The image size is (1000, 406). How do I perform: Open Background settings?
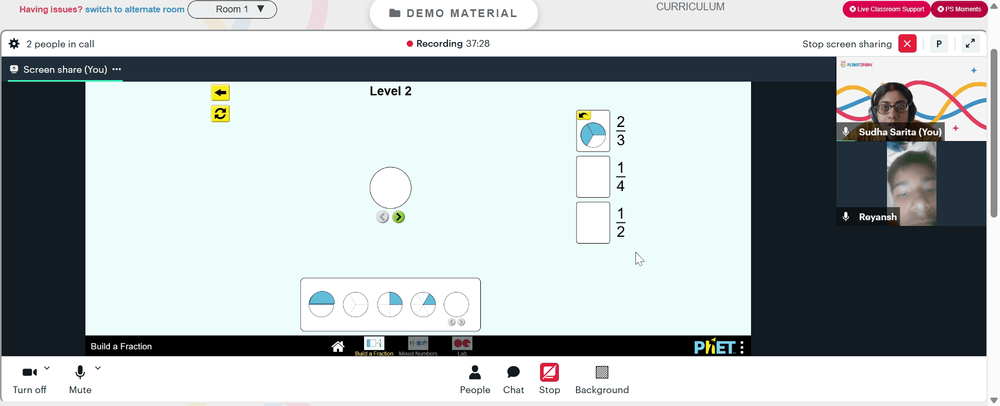[x=602, y=379]
